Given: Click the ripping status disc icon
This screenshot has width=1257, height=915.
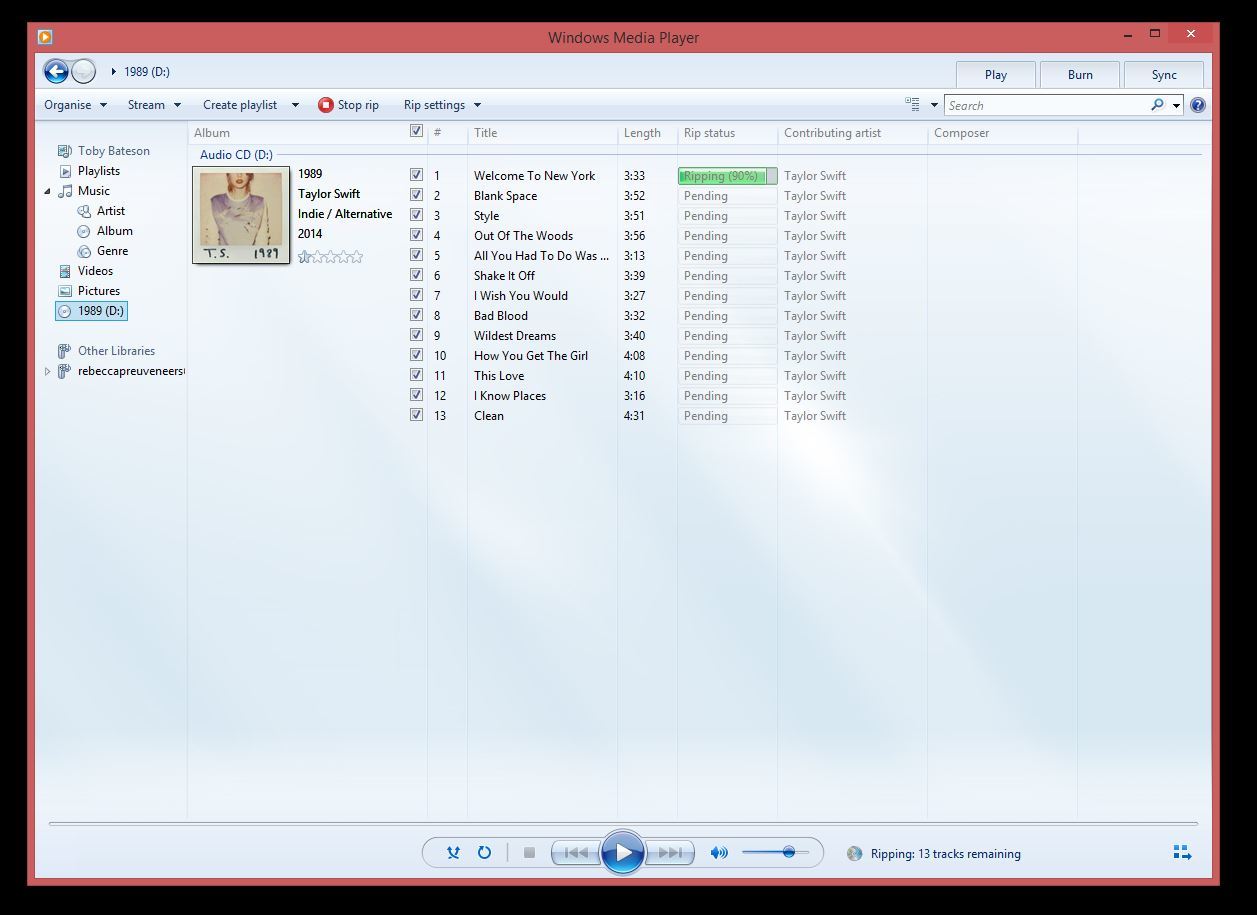Looking at the screenshot, I should click(854, 853).
